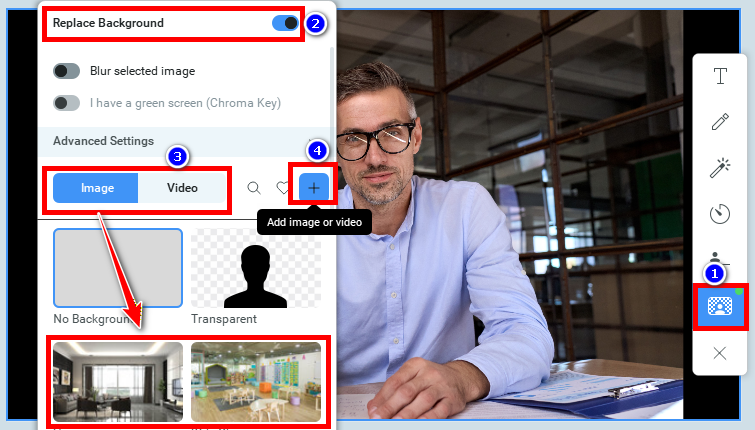Toggle the green screen Chroma Key switch
The height and width of the screenshot is (430, 755).
pos(67,102)
